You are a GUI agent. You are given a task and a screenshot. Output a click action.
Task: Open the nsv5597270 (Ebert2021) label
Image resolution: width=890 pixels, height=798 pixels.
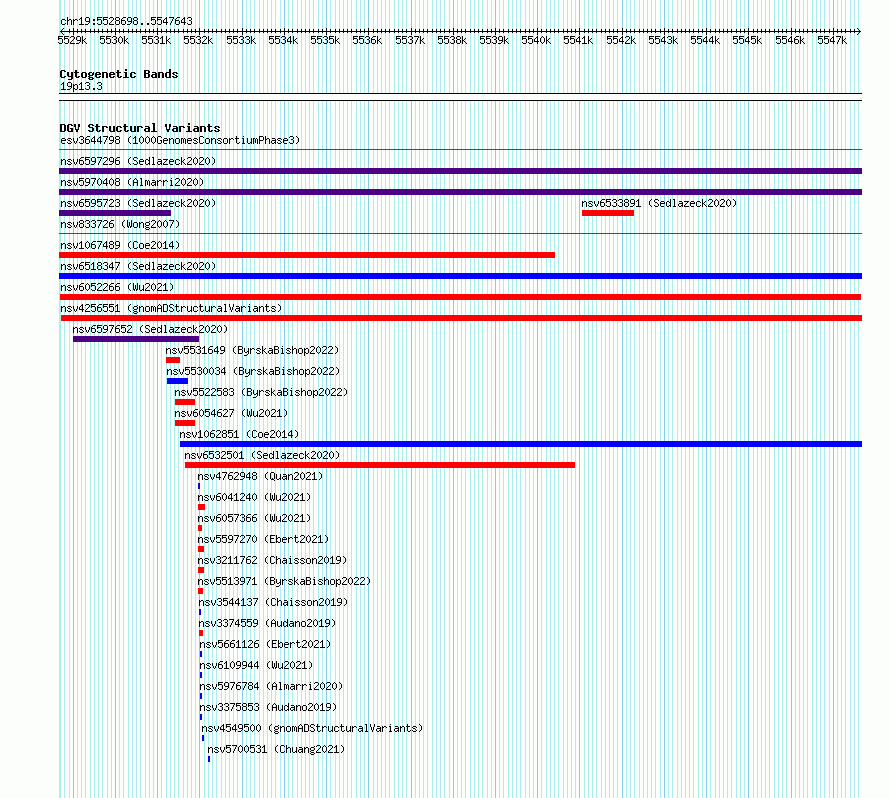coord(263,539)
